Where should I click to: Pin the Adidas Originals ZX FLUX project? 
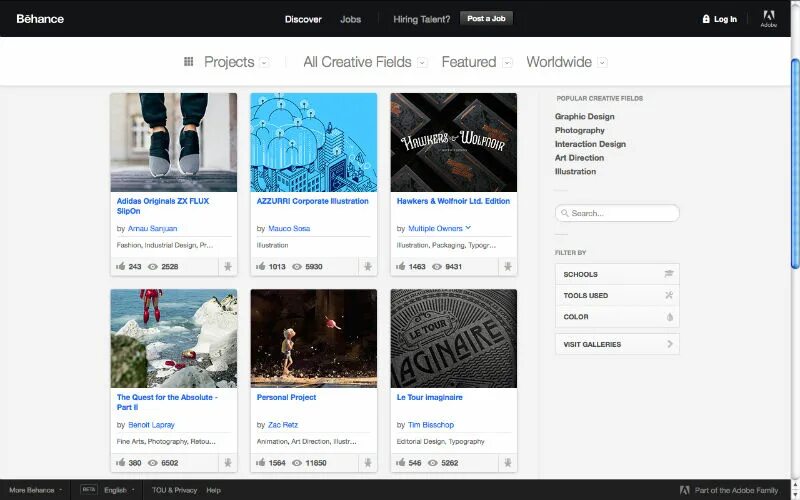[x=228, y=266]
